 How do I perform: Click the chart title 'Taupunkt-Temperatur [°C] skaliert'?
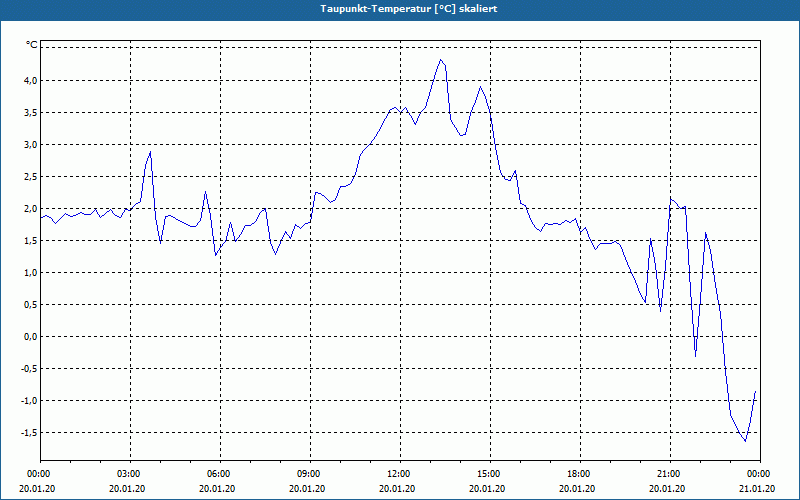tap(409, 9)
